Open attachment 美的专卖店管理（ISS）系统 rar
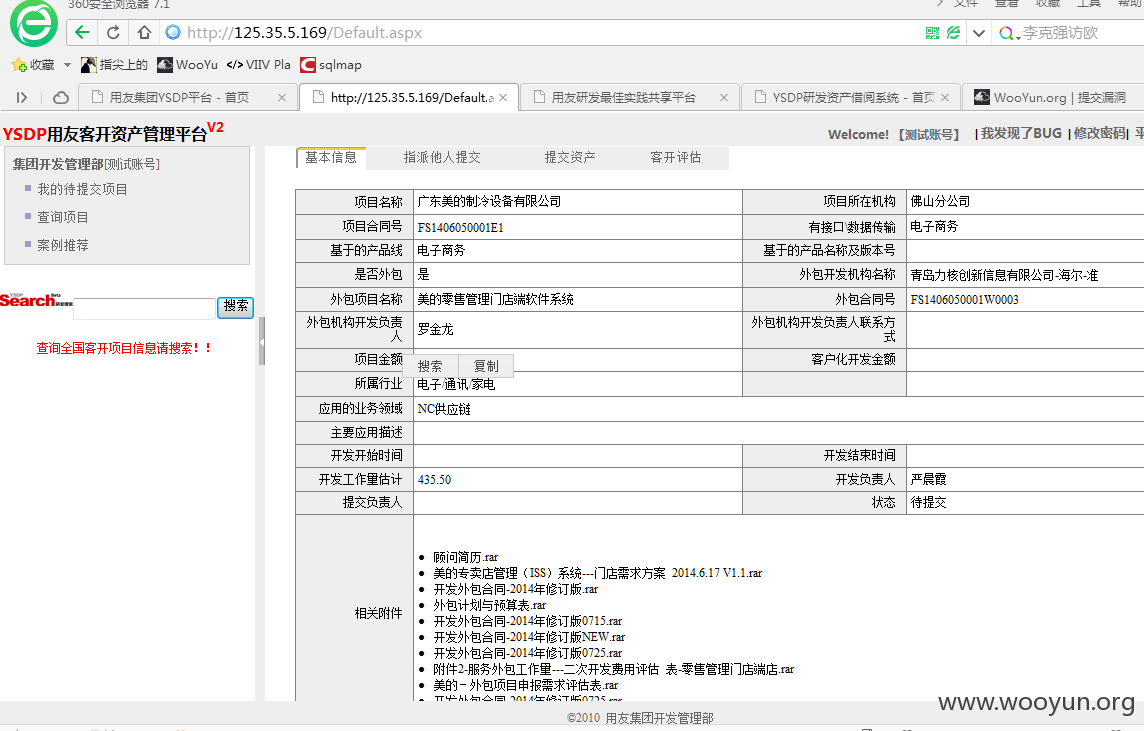The image size is (1144, 731). (598, 573)
